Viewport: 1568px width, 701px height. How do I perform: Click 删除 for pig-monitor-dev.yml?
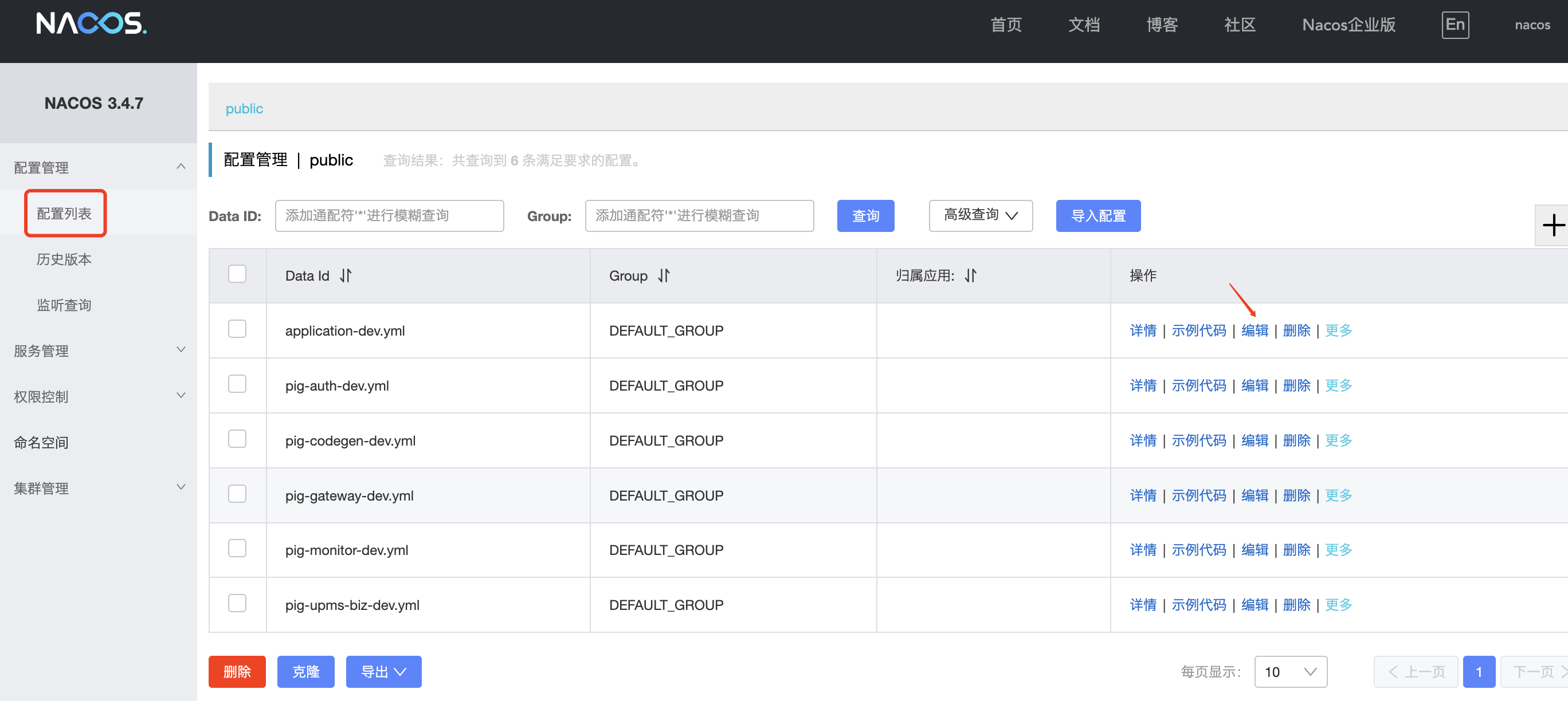[1296, 550]
